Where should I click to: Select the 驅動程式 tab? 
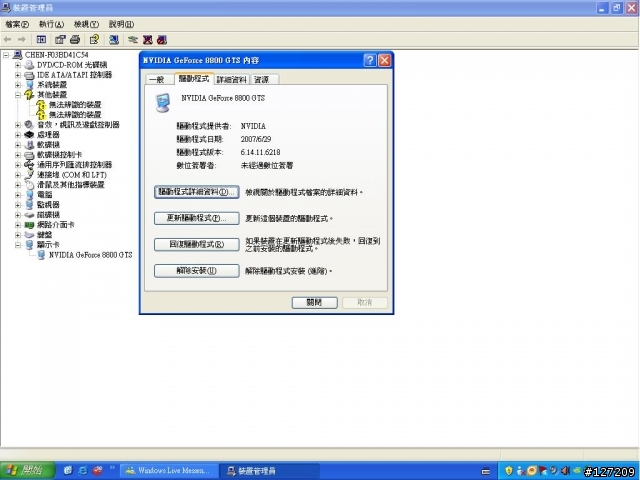click(194, 79)
